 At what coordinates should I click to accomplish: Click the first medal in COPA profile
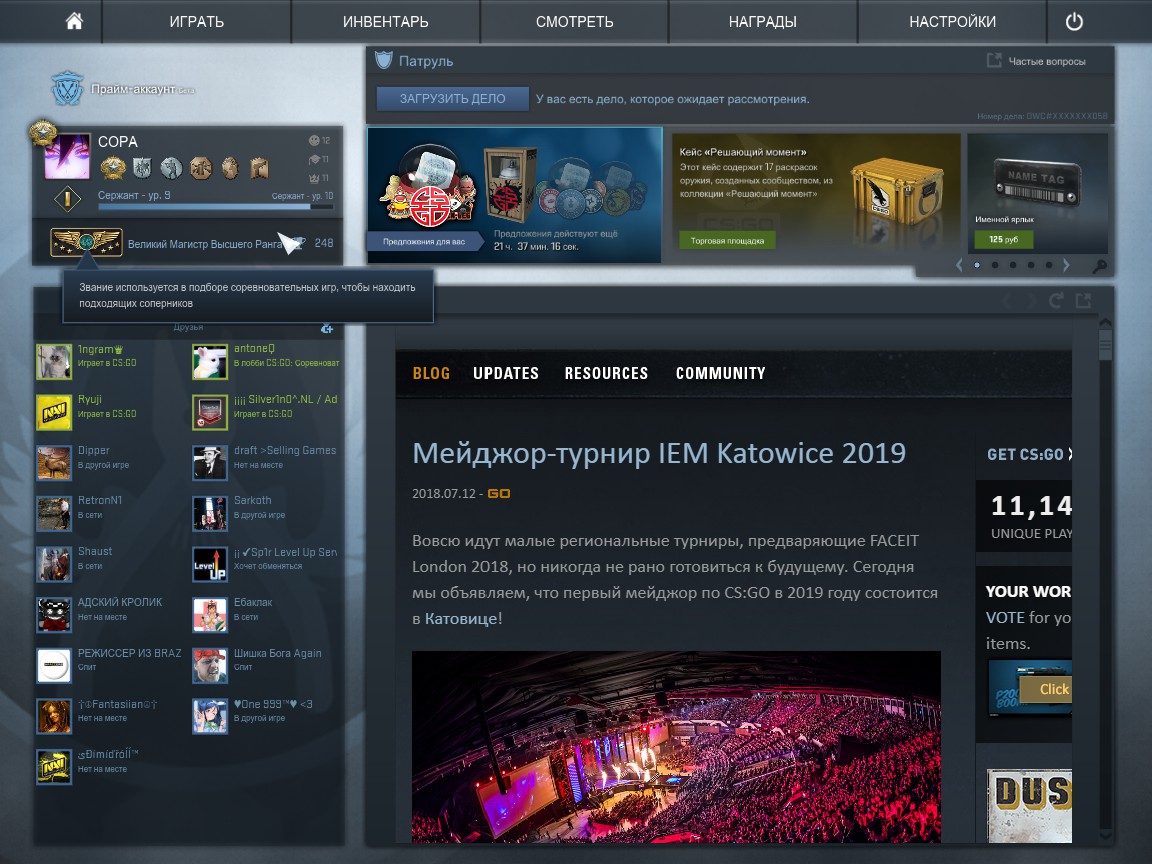point(113,168)
